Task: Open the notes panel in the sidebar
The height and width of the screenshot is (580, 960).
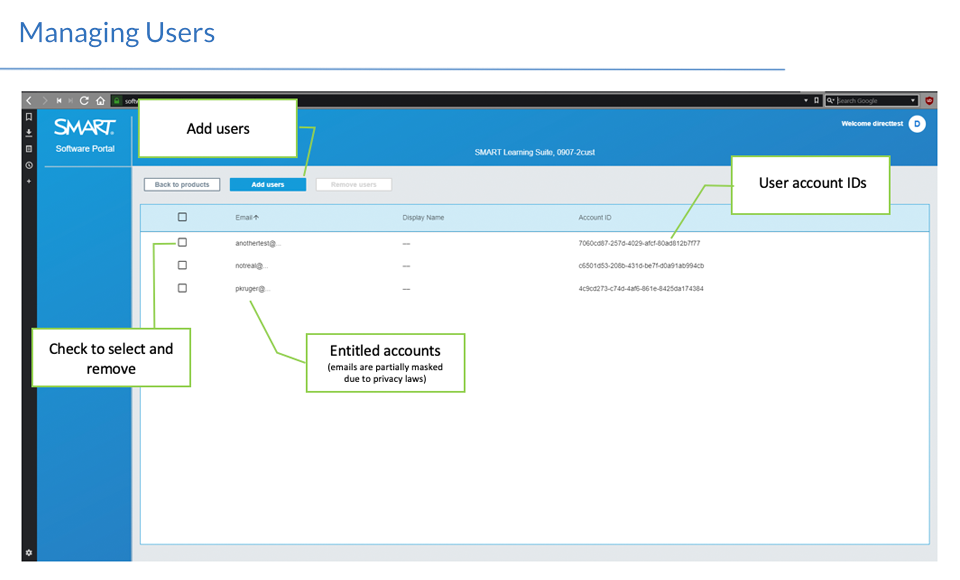Action: pos(29,149)
